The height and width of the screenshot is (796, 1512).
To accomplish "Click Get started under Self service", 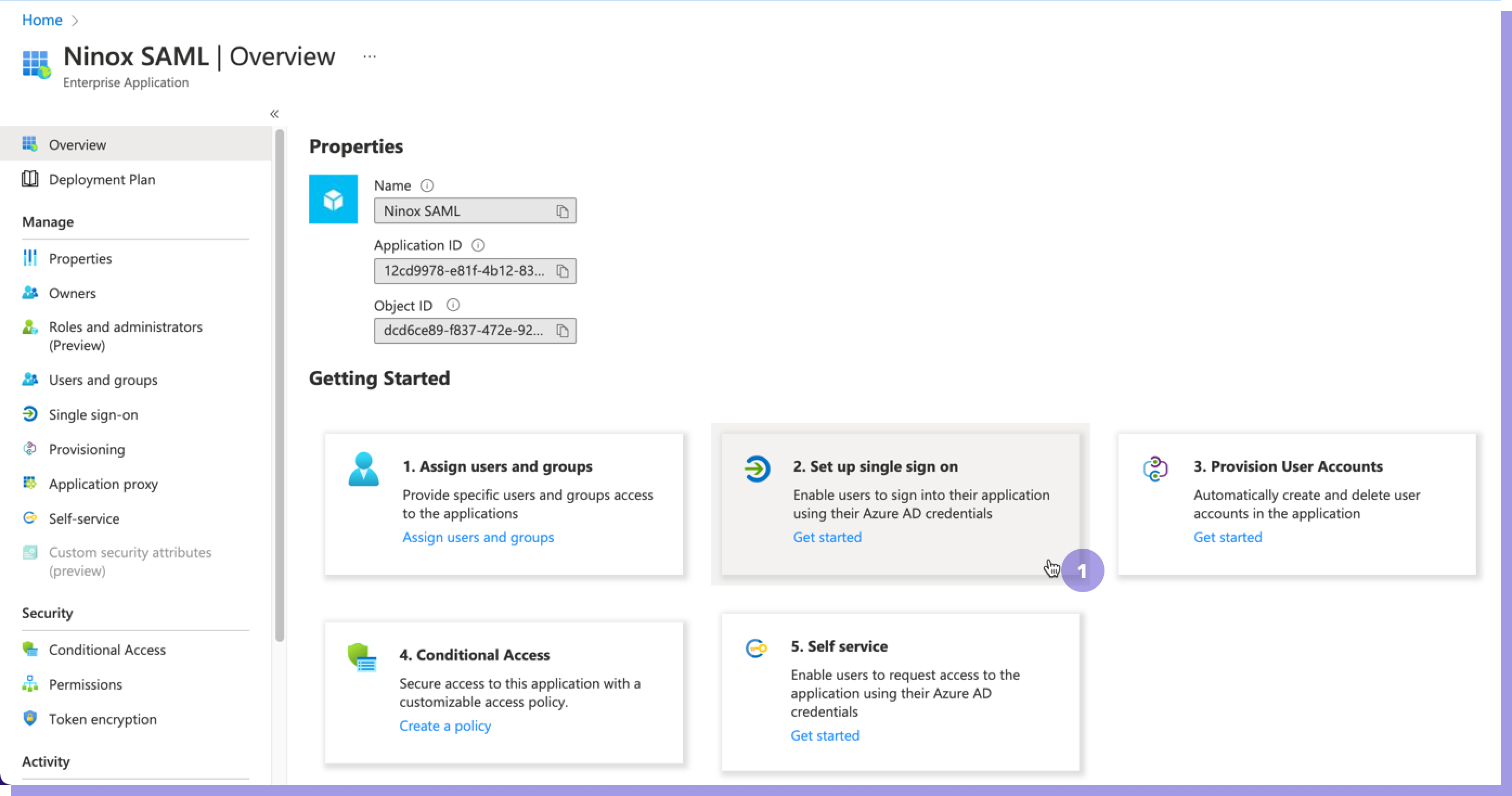I will [x=825, y=735].
